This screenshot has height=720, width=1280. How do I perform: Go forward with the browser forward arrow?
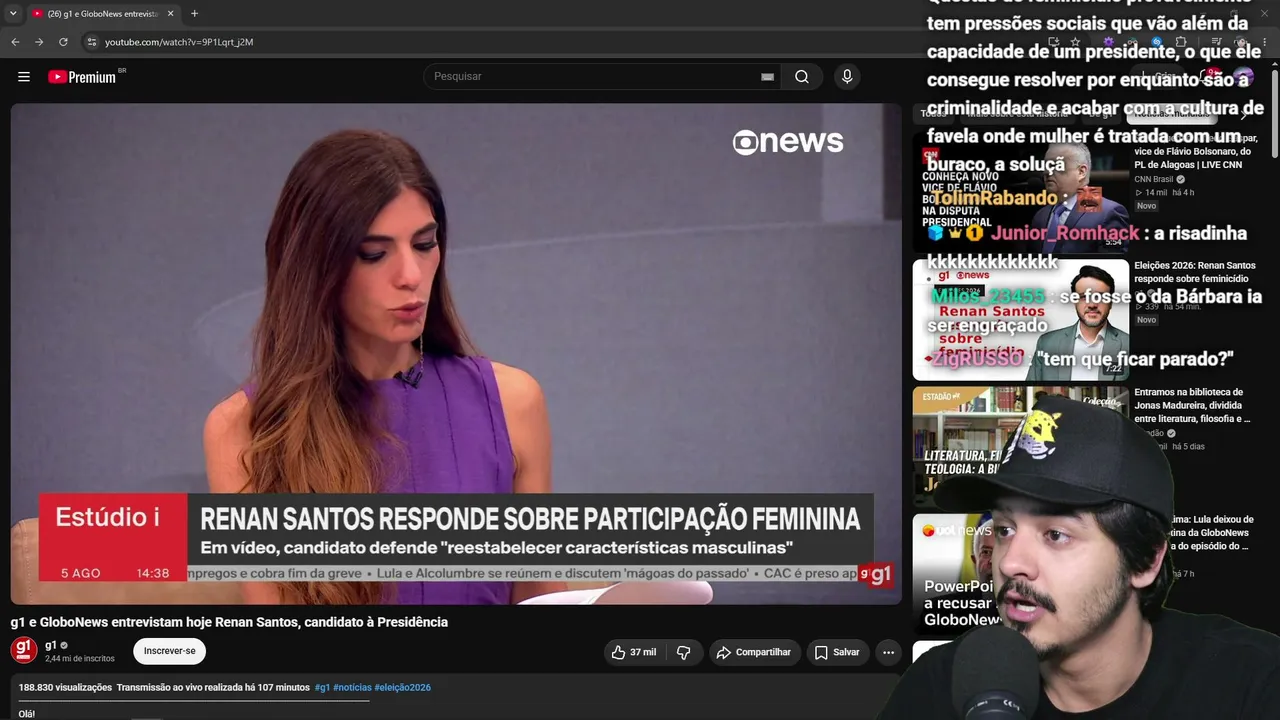click(39, 42)
